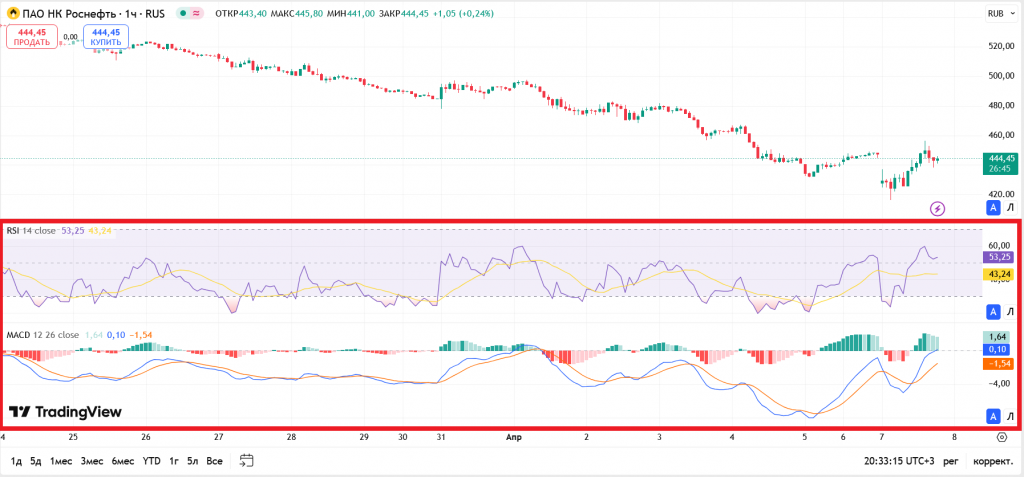Open the go-to-date calendar icon

point(246,461)
